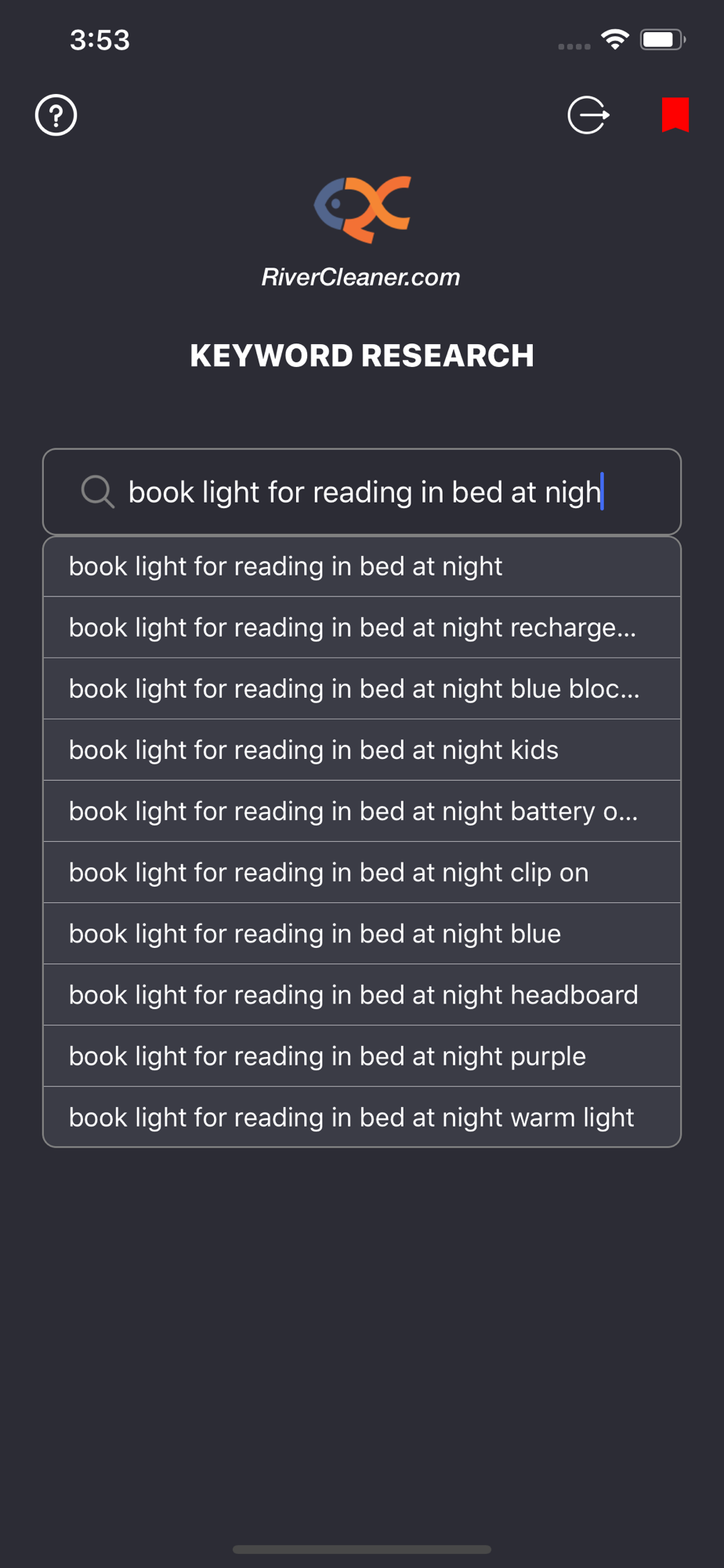This screenshot has height=1568, width=724.
Task: Tap the Wi-Fi status icon
Action: pos(615,39)
